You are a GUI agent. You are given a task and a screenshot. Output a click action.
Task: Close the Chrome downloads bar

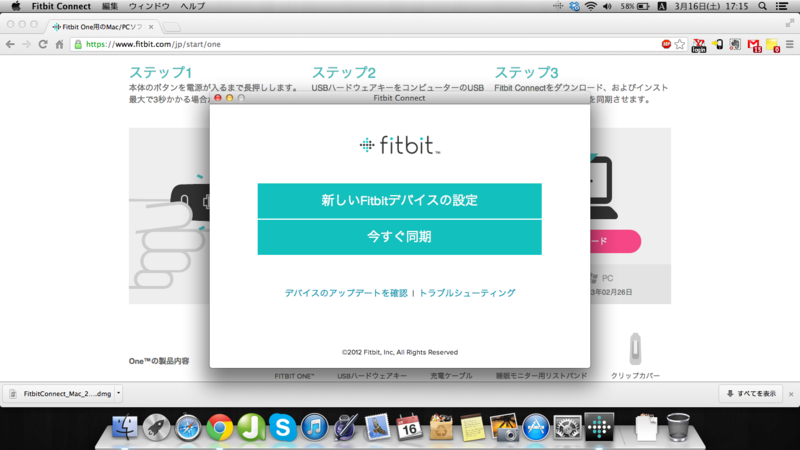click(x=791, y=394)
